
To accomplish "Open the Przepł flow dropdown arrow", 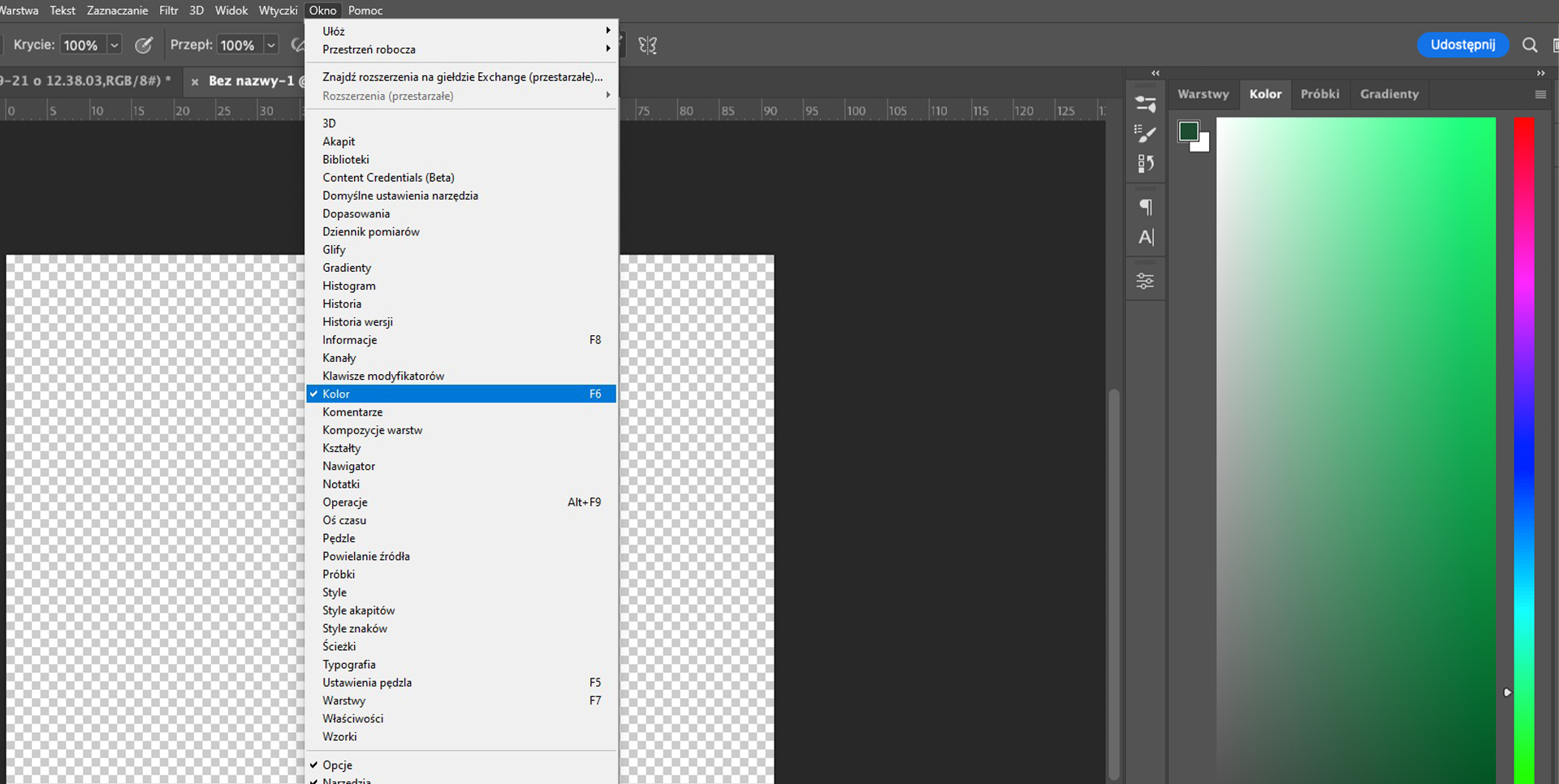I will 271,45.
